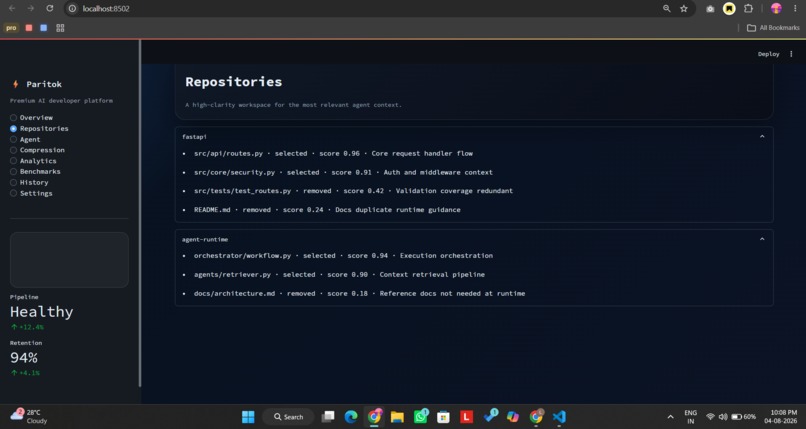The height and width of the screenshot is (429, 806).
Task: Open the Streamlit kebab menu beside Deploy
Action: coord(791,54)
